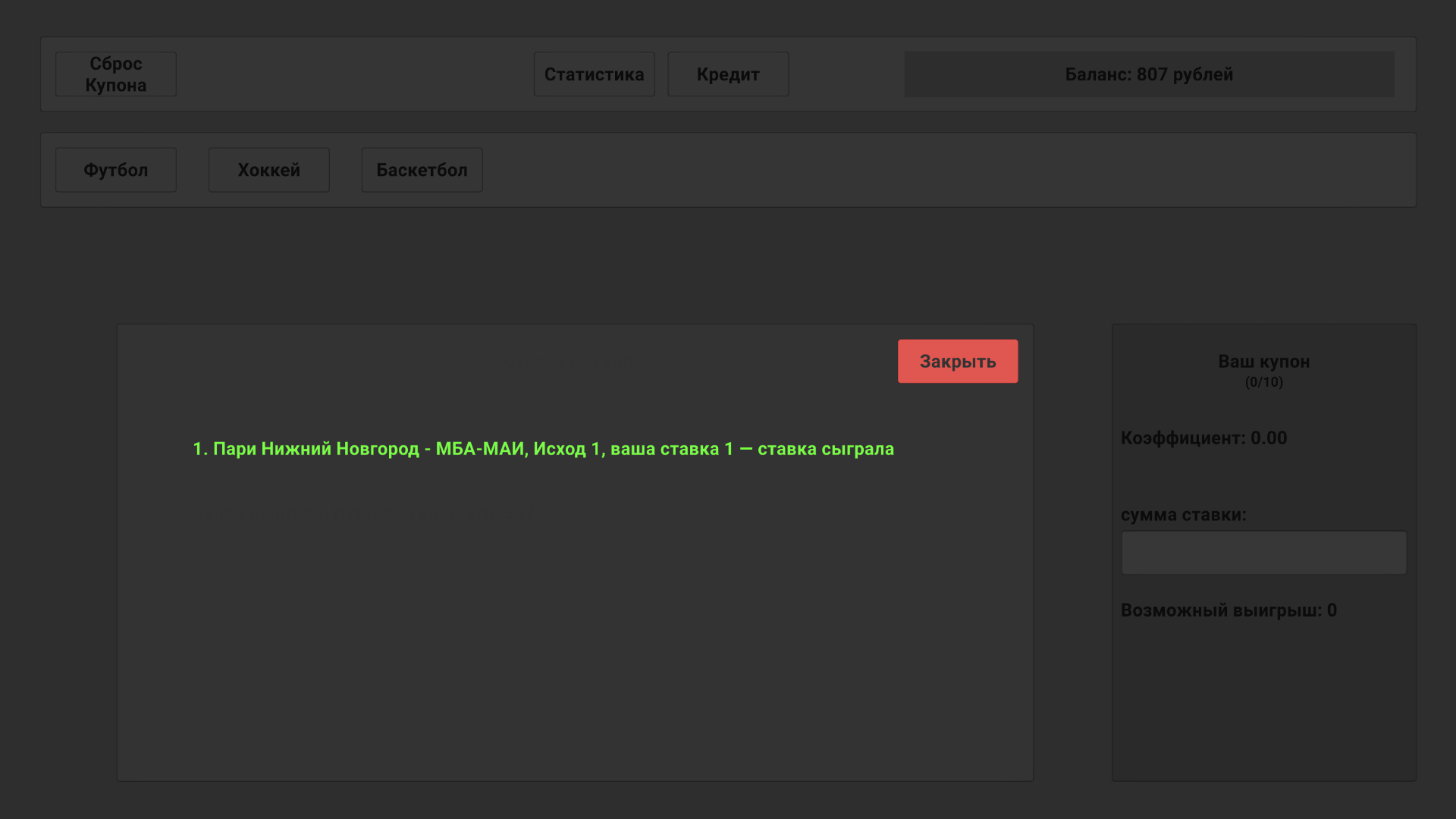
Task: Click the сумма ставки label above the field
Action: pos(1184,515)
